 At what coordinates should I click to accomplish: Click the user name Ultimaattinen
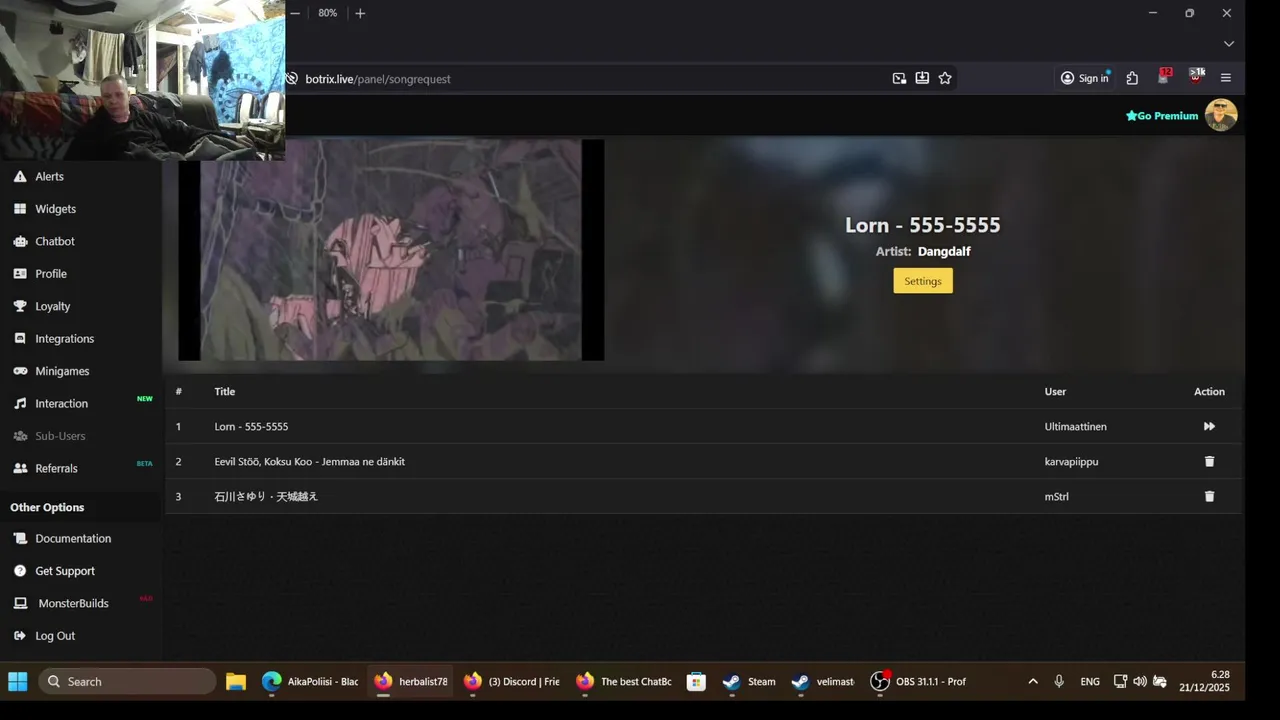1075,427
